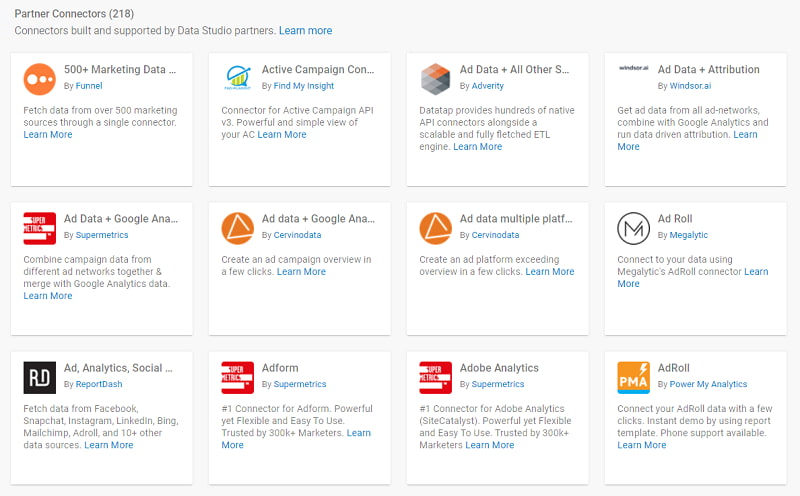Click the Power My Analytics PMA logo
The height and width of the screenshot is (496, 800).
pos(633,378)
